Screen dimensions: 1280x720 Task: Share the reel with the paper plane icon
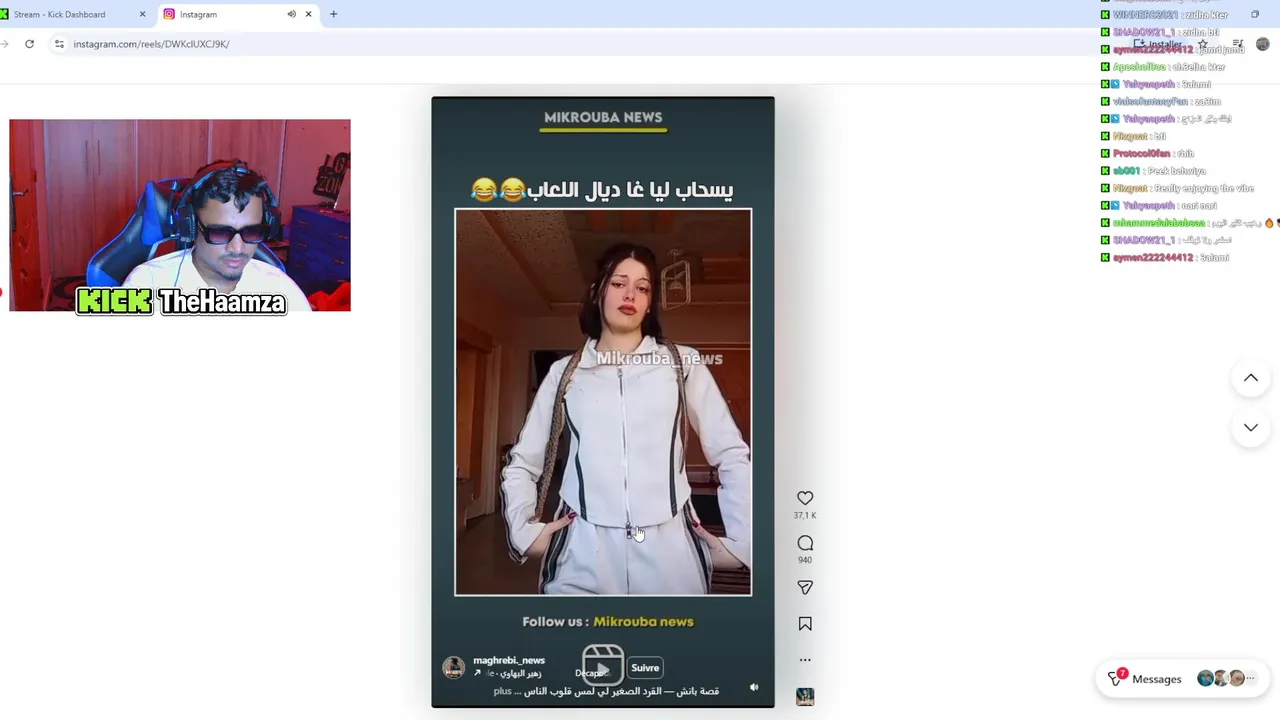coord(805,587)
